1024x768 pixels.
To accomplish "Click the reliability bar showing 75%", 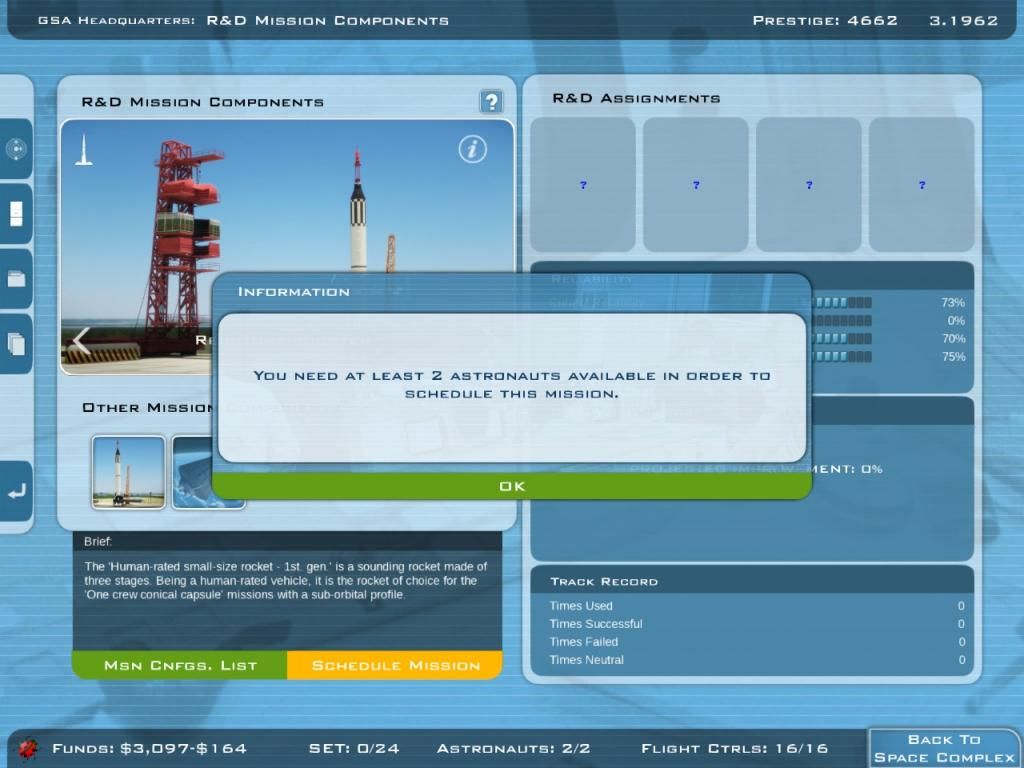I will pyautogui.click(x=841, y=357).
